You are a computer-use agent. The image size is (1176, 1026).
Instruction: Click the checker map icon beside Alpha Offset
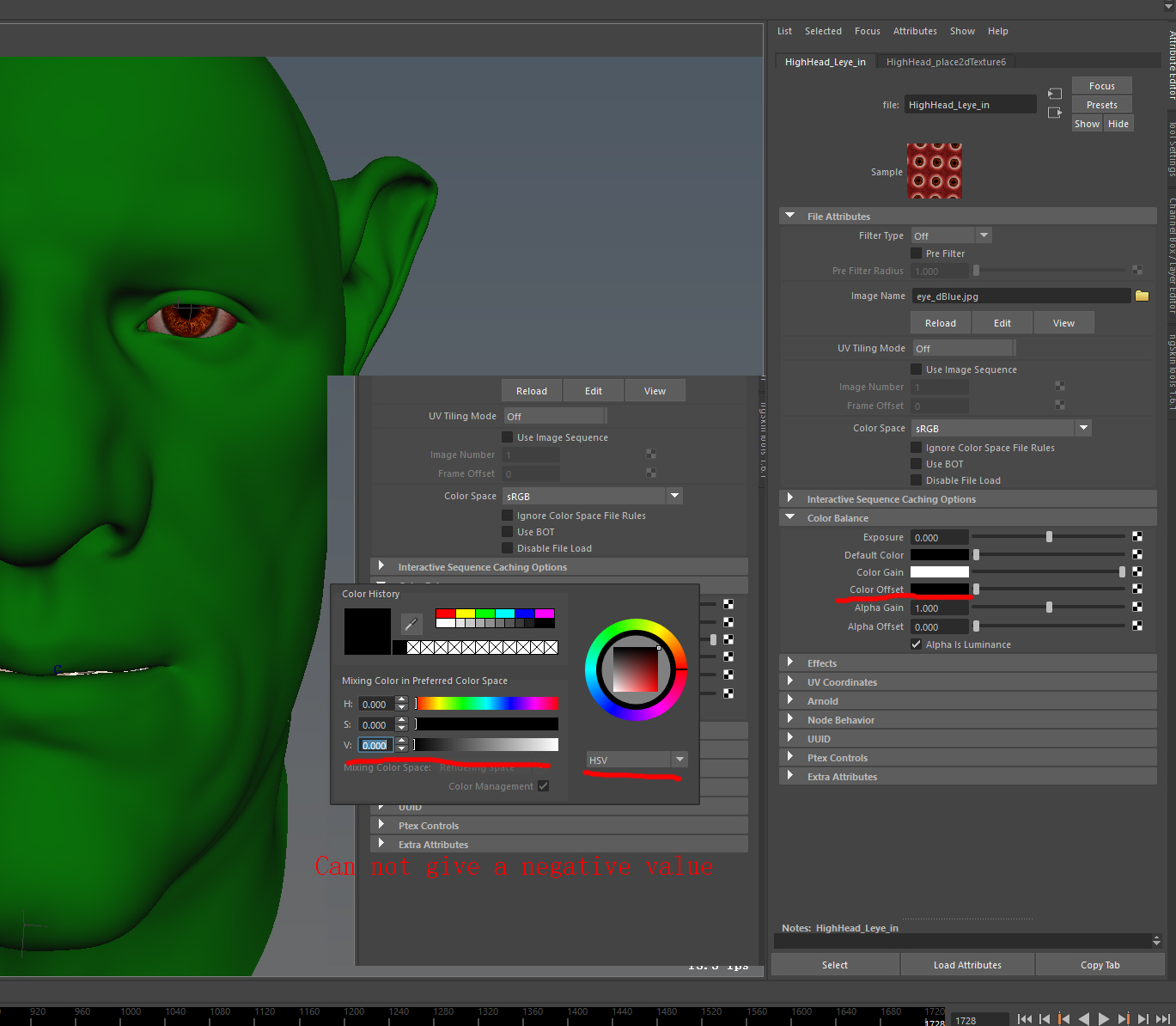tap(1136, 626)
